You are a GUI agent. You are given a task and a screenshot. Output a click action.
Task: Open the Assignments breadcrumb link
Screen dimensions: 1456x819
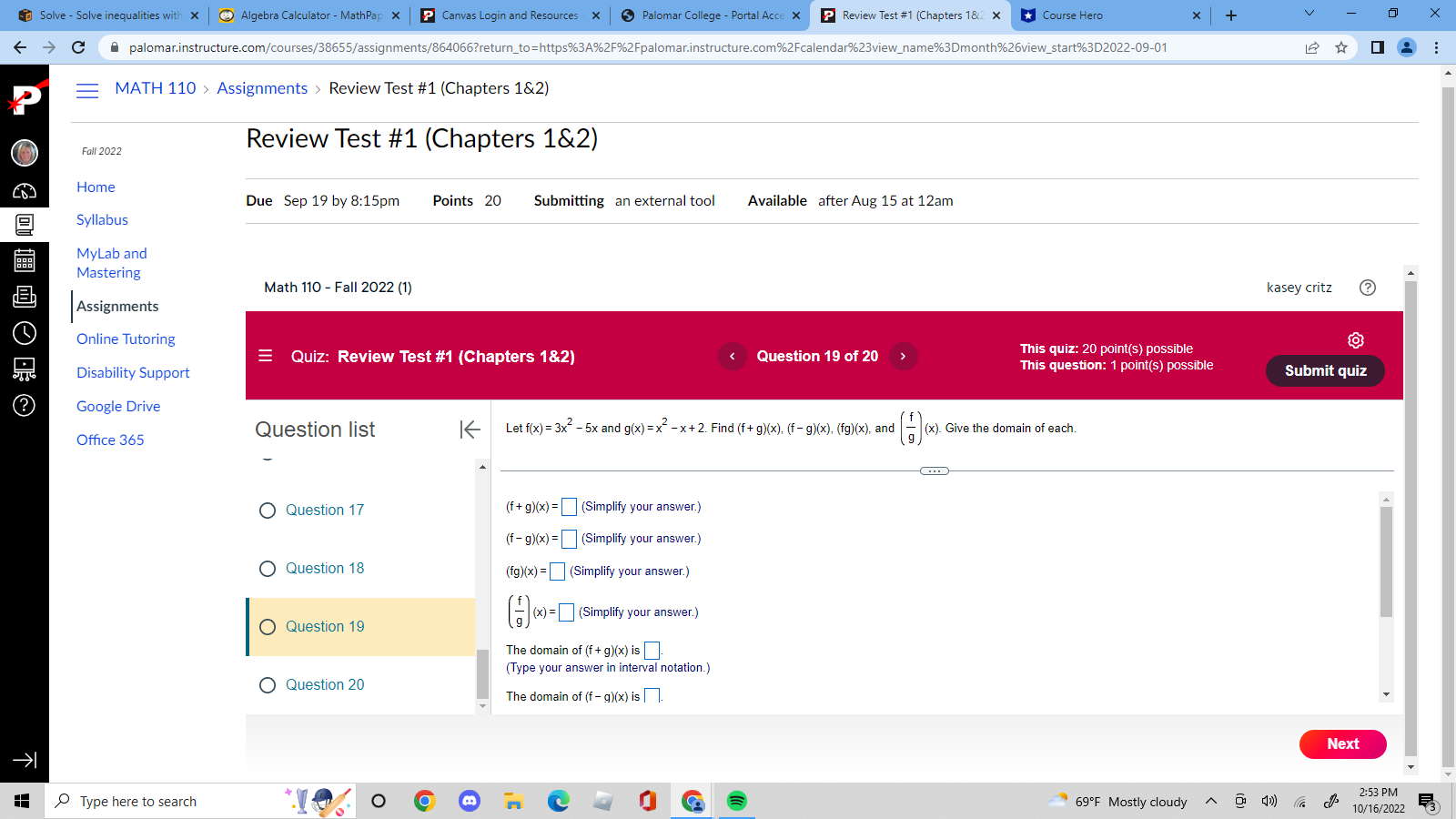tap(262, 88)
